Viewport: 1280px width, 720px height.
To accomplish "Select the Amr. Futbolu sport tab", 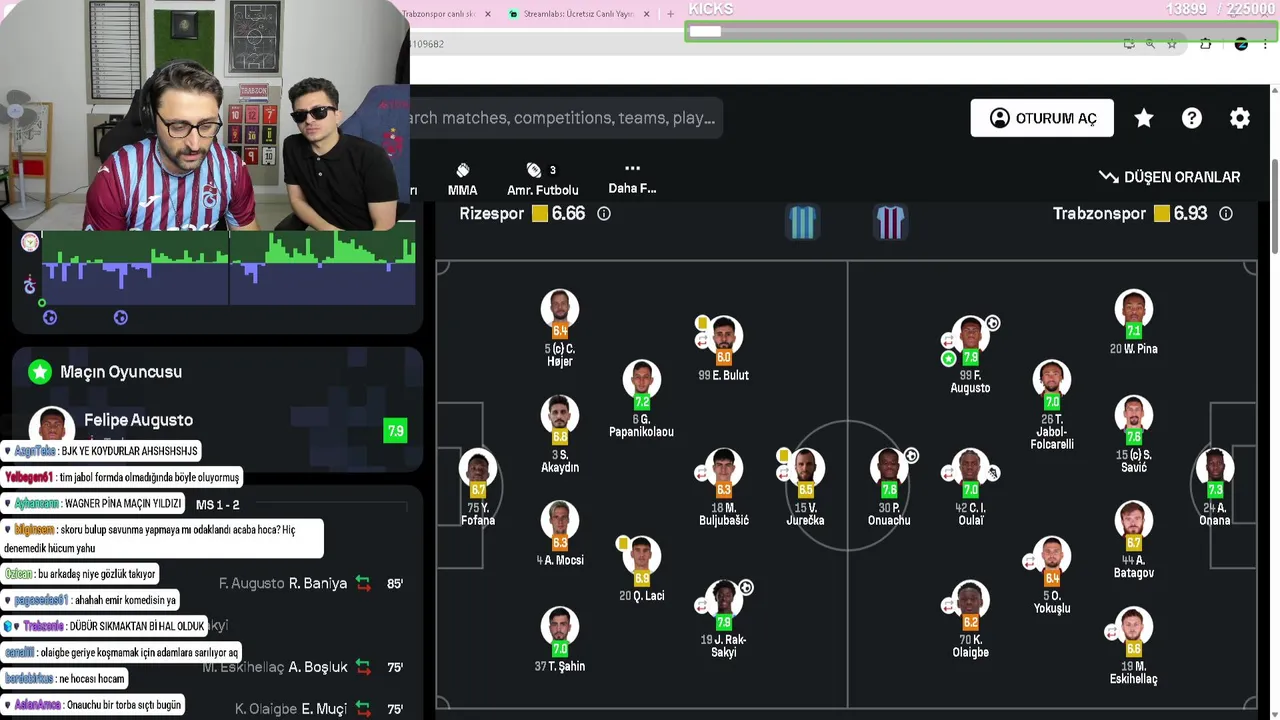I will click(x=542, y=179).
